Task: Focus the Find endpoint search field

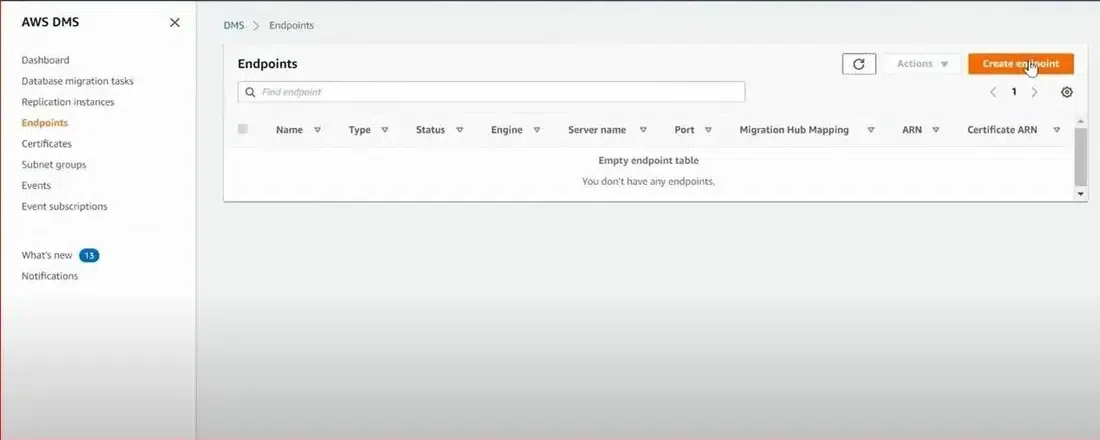Action: [491, 92]
